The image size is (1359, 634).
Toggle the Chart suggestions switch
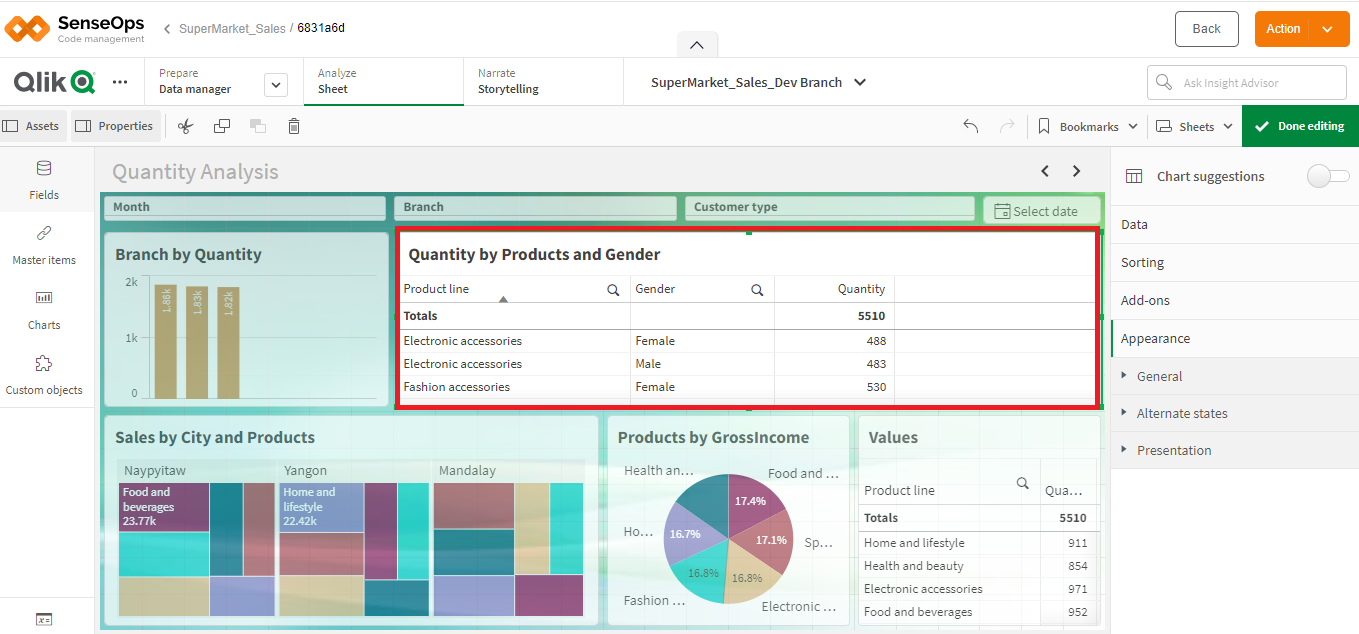pos(1327,176)
